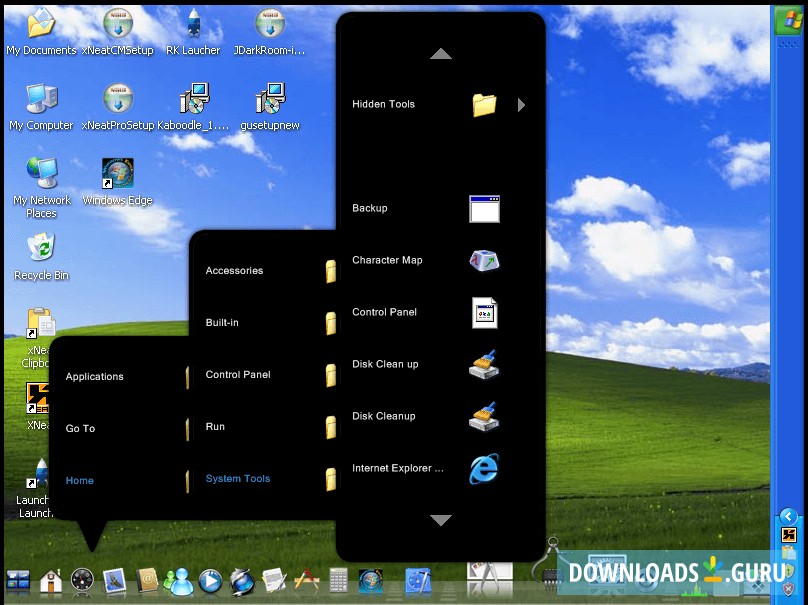Open Control Panel via its System Tools icon
The height and width of the screenshot is (605, 808).
[x=483, y=313]
